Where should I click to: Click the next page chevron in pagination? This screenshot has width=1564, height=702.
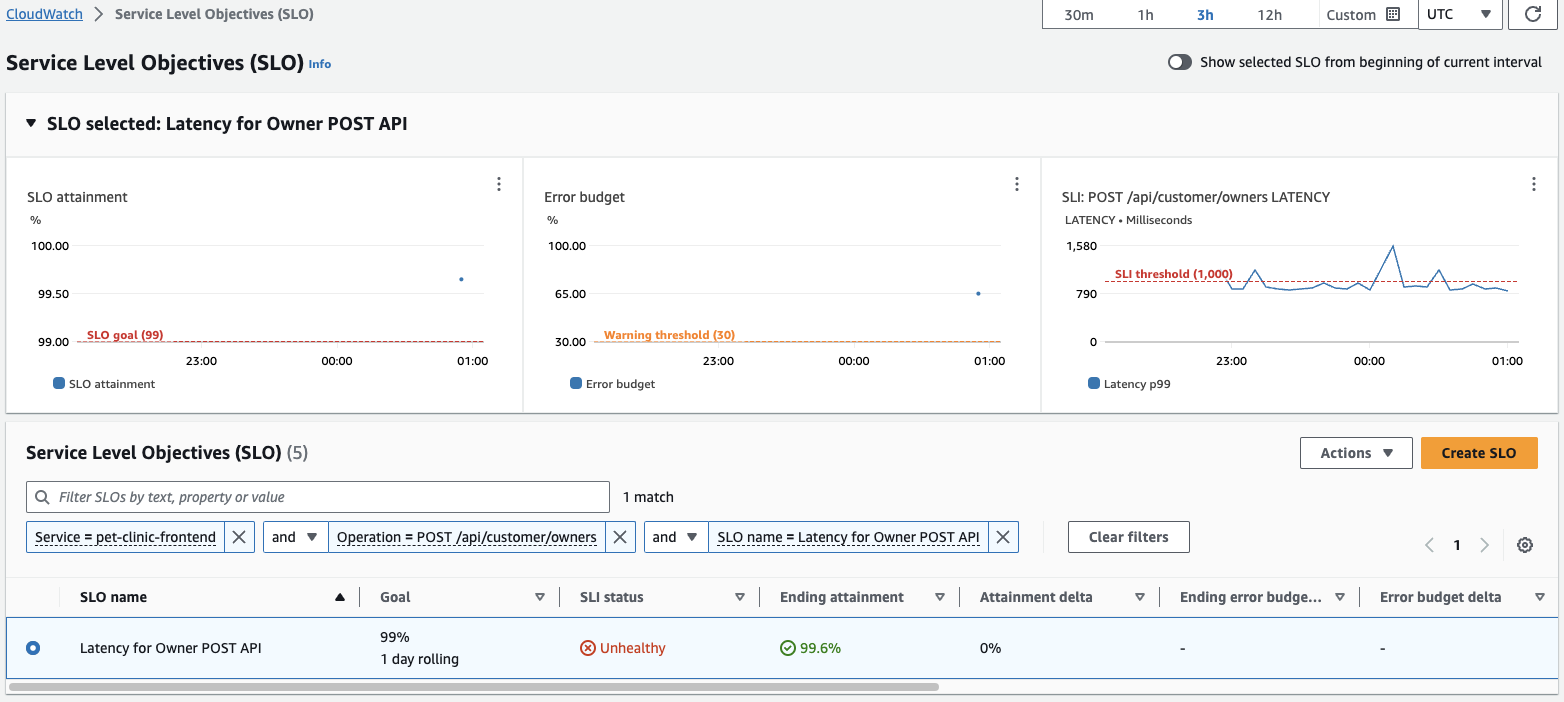[1485, 545]
